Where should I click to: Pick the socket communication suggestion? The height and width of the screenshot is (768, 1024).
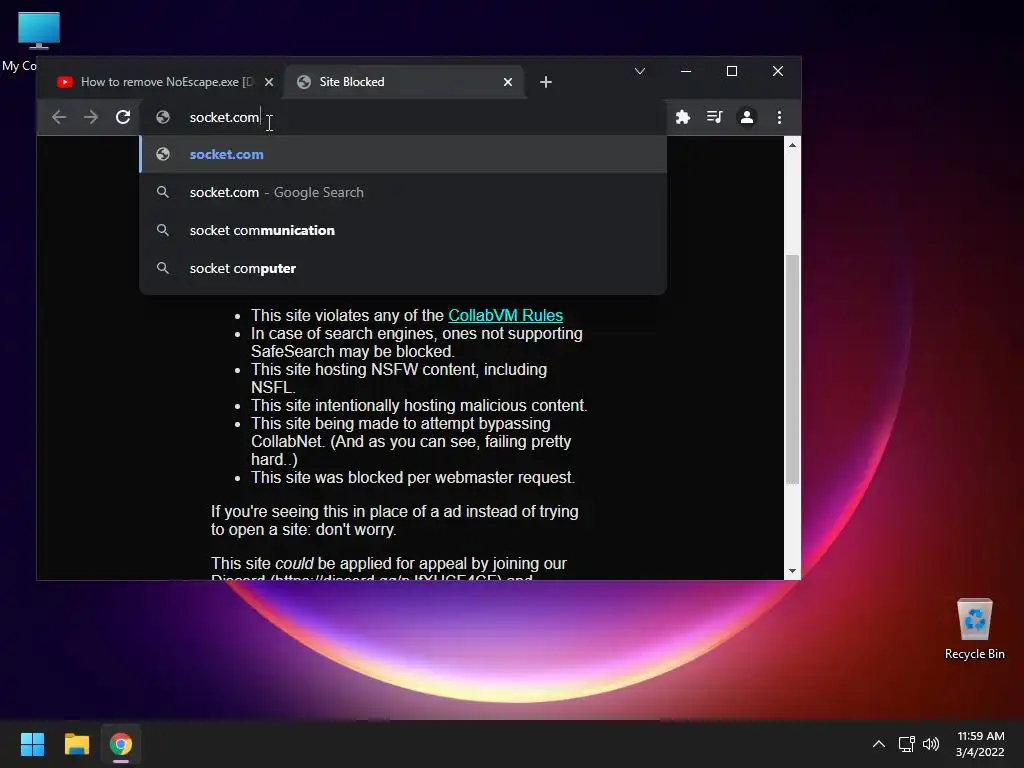coord(403,231)
